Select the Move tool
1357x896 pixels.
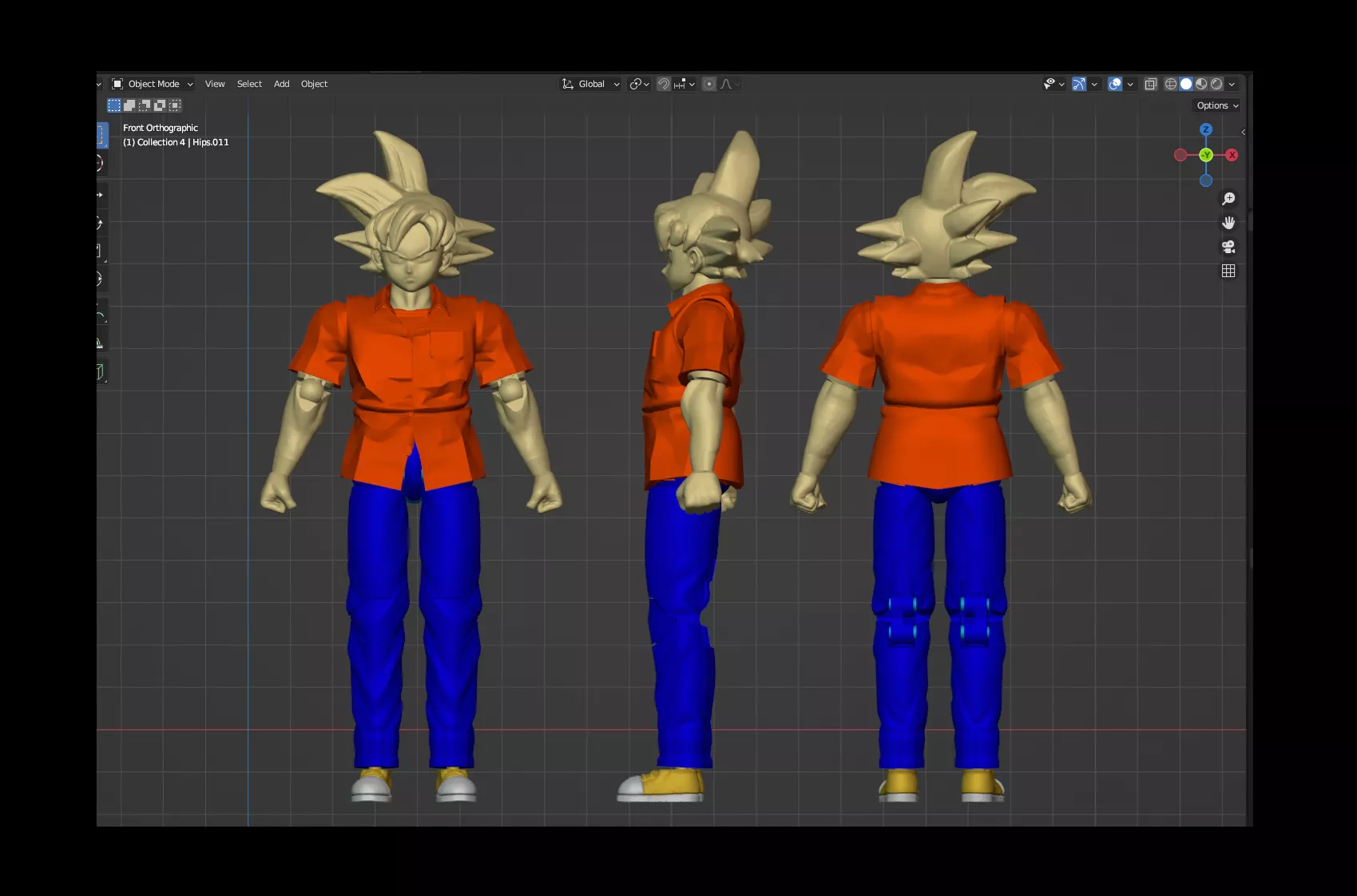[101, 195]
